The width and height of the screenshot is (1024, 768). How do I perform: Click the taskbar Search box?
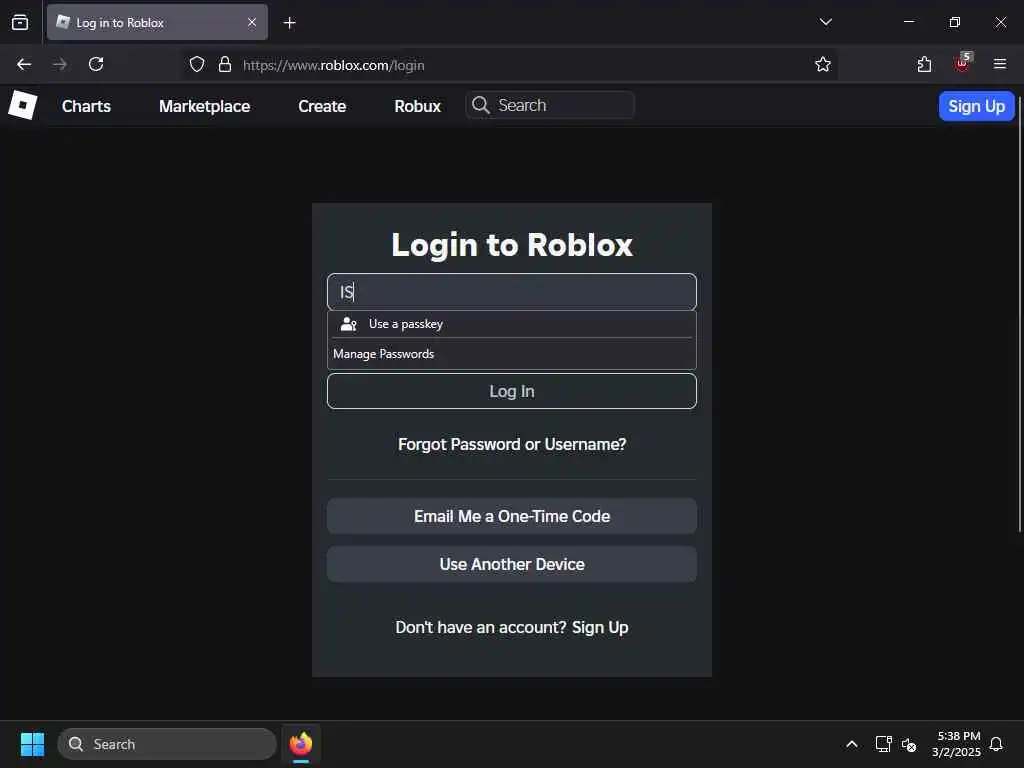click(167, 744)
